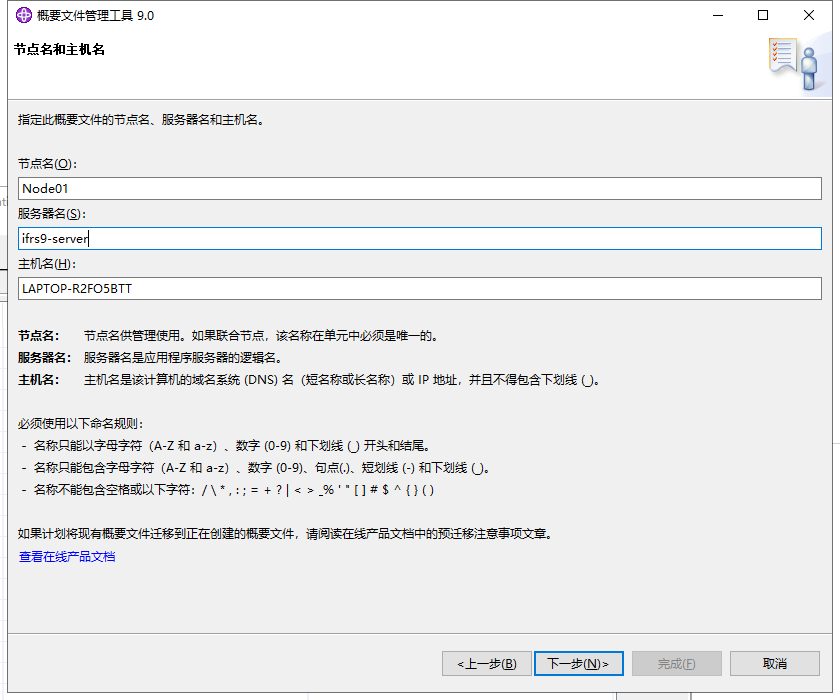Click the bold 主机名: description label
This screenshot has height=700, width=840.
tap(39, 380)
